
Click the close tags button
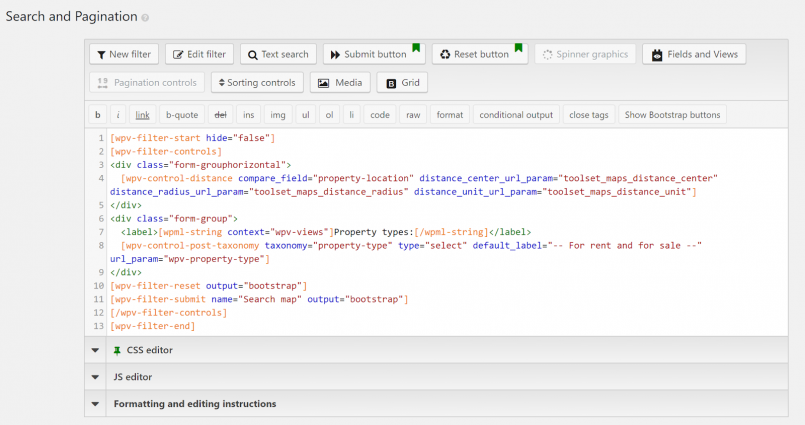pos(588,115)
